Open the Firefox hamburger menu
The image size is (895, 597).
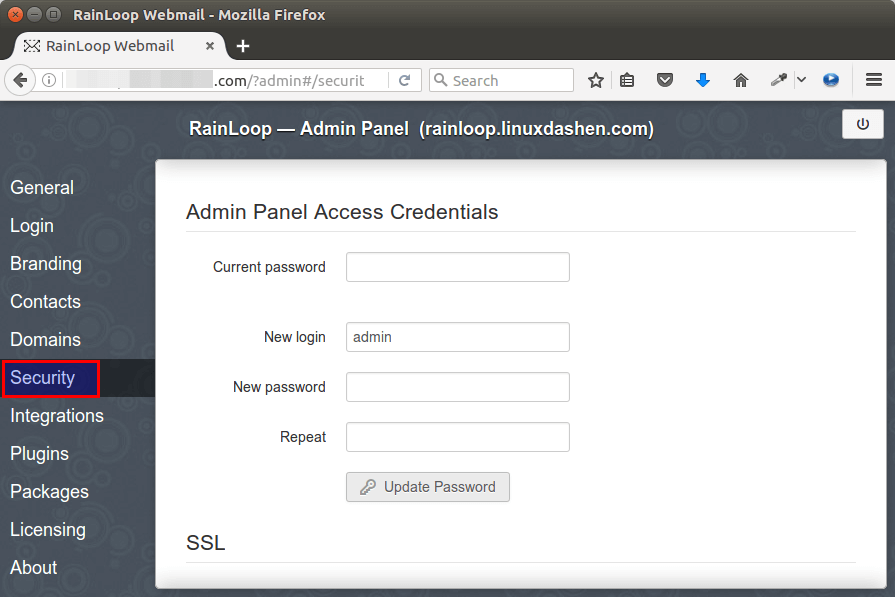[873, 81]
